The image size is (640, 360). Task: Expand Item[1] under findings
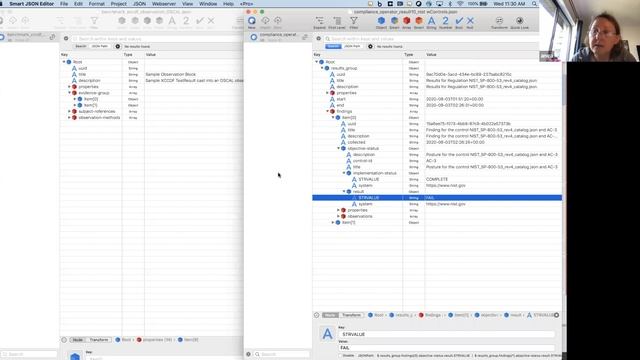click(333, 222)
